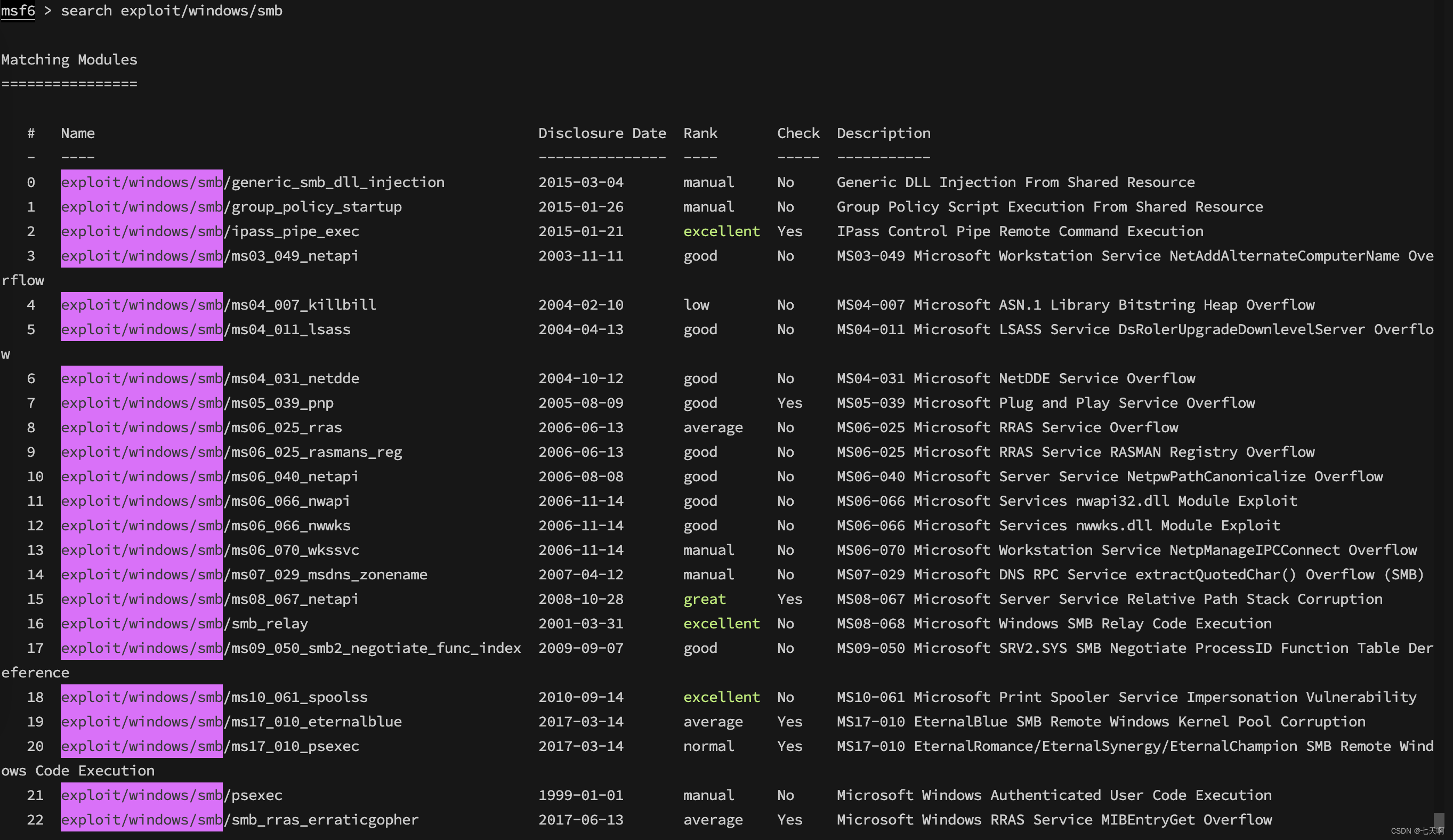Image resolution: width=1453 pixels, height=840 pixels.
Task: Click the 'low' rank for ms04_007_killbill
Action: click(697, 304)
